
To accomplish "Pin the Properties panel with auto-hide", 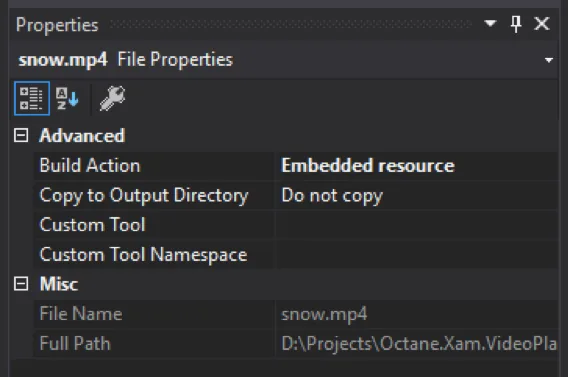I will click(x=516, y=24).
